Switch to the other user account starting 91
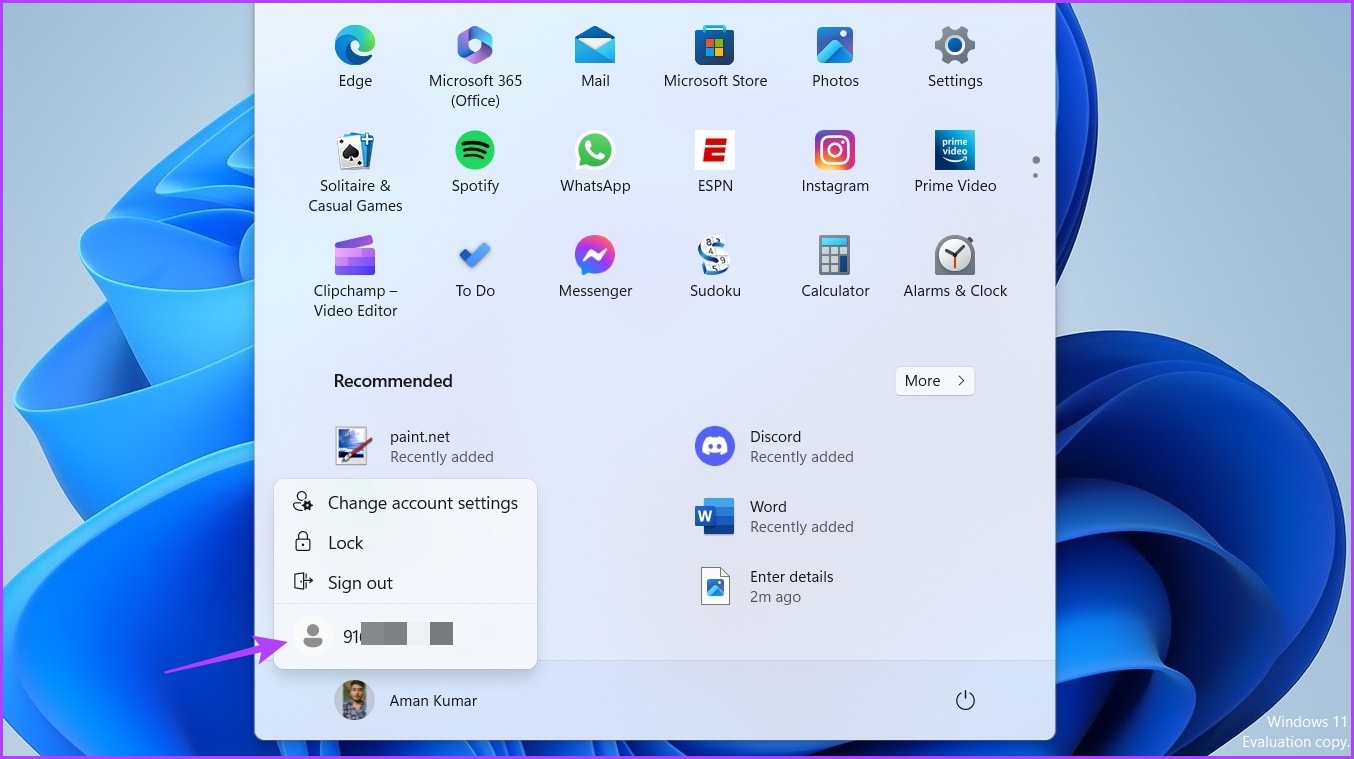This screenshot has width=1354, height=759. (405, 636)
